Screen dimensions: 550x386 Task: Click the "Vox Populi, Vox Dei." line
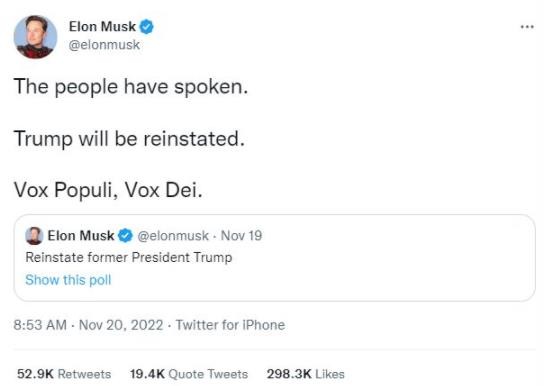108,190
